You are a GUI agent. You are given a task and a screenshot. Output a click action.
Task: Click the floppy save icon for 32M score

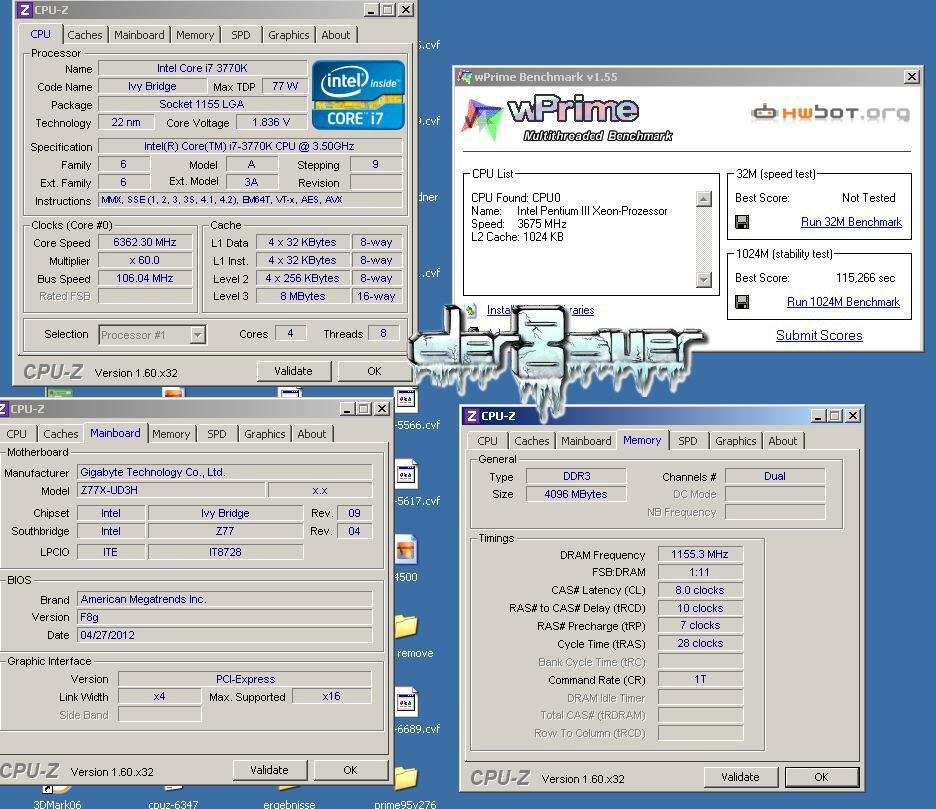click(x=742, y=222)
